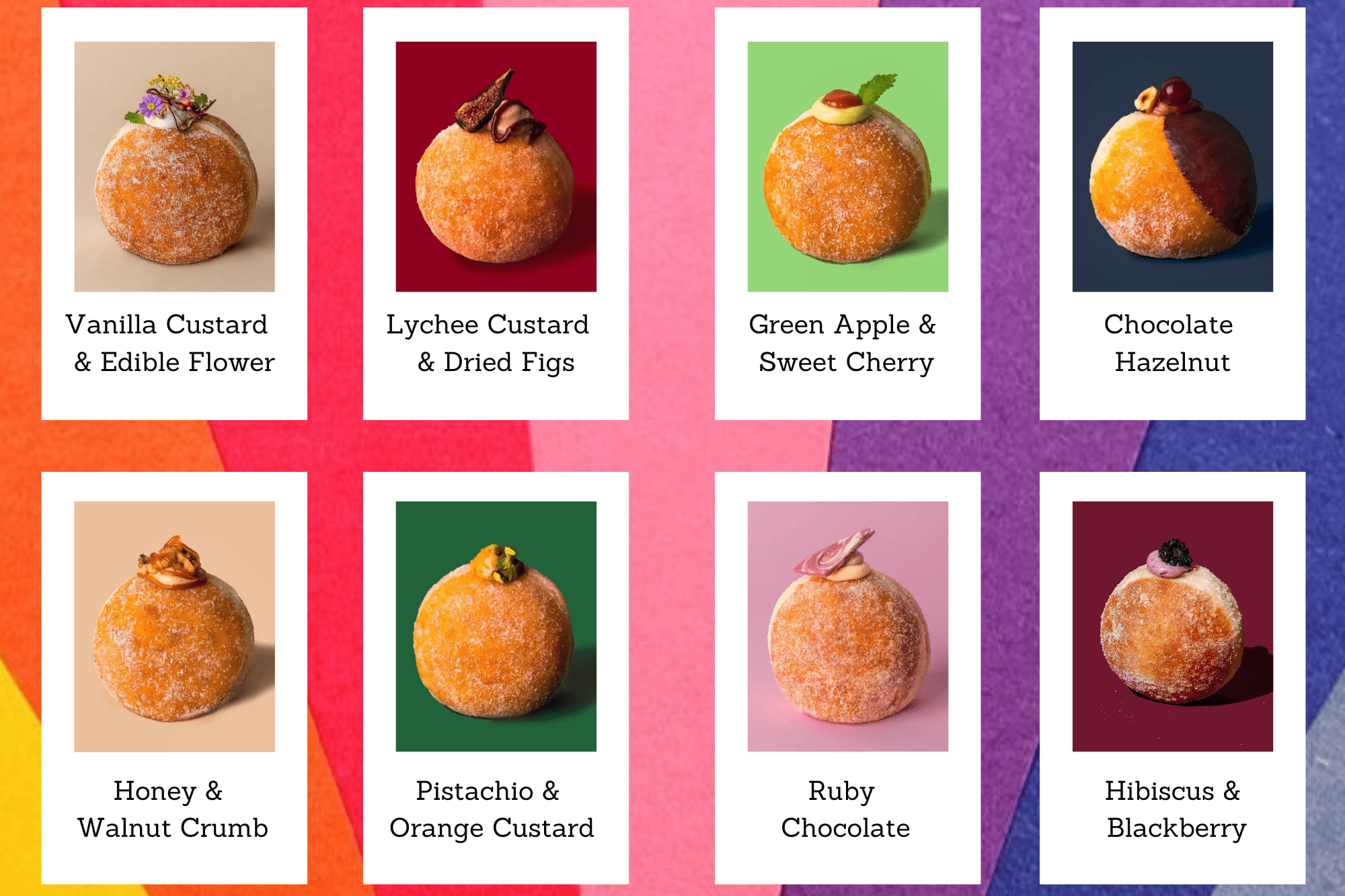Select the Hibiscus & Blackberry doughnut image
This screenshot has height=896, width=1345.
(1172, 626)
